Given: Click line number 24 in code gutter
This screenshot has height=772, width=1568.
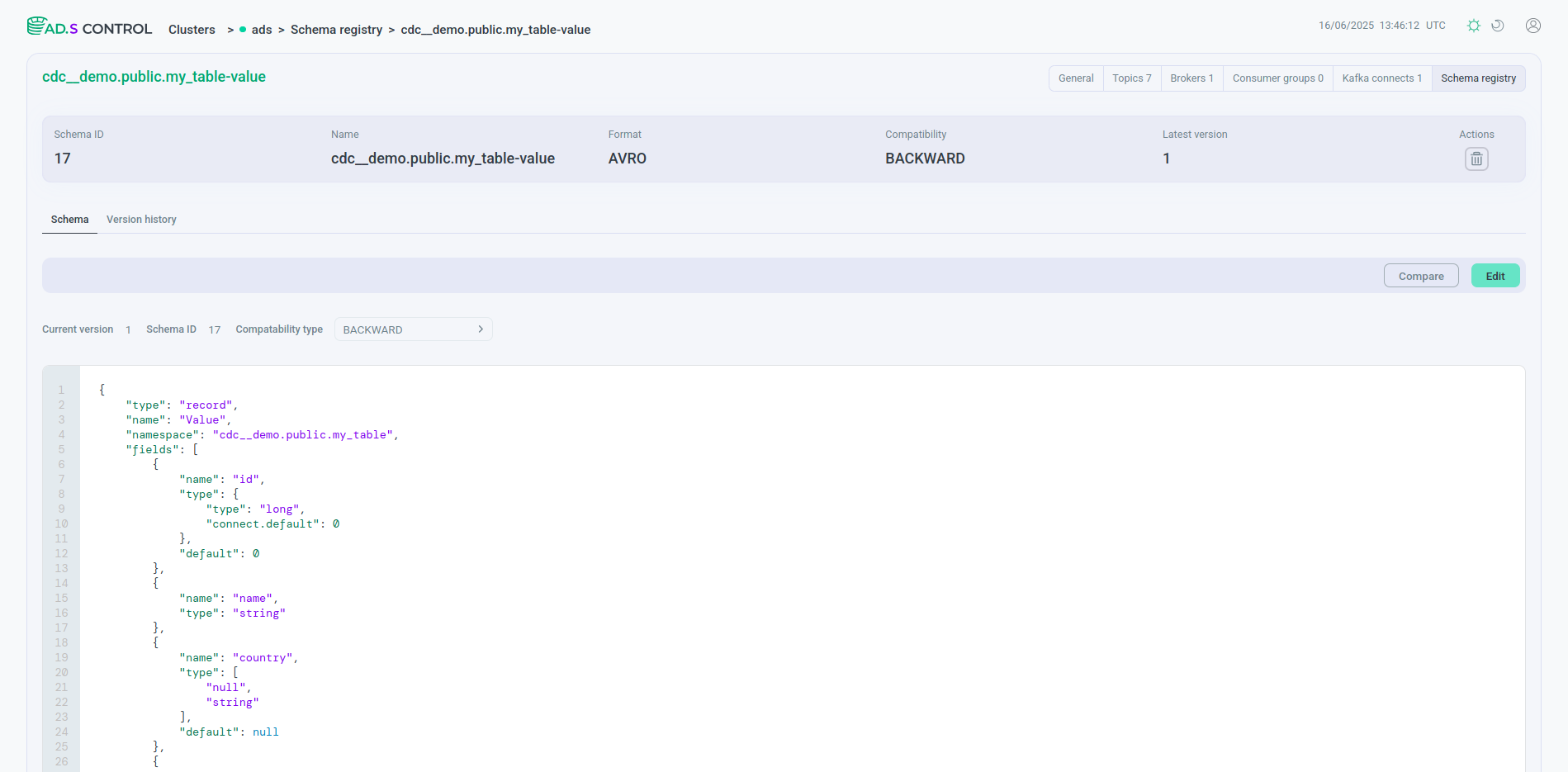Looking at the screenshot, I should 61,732.
